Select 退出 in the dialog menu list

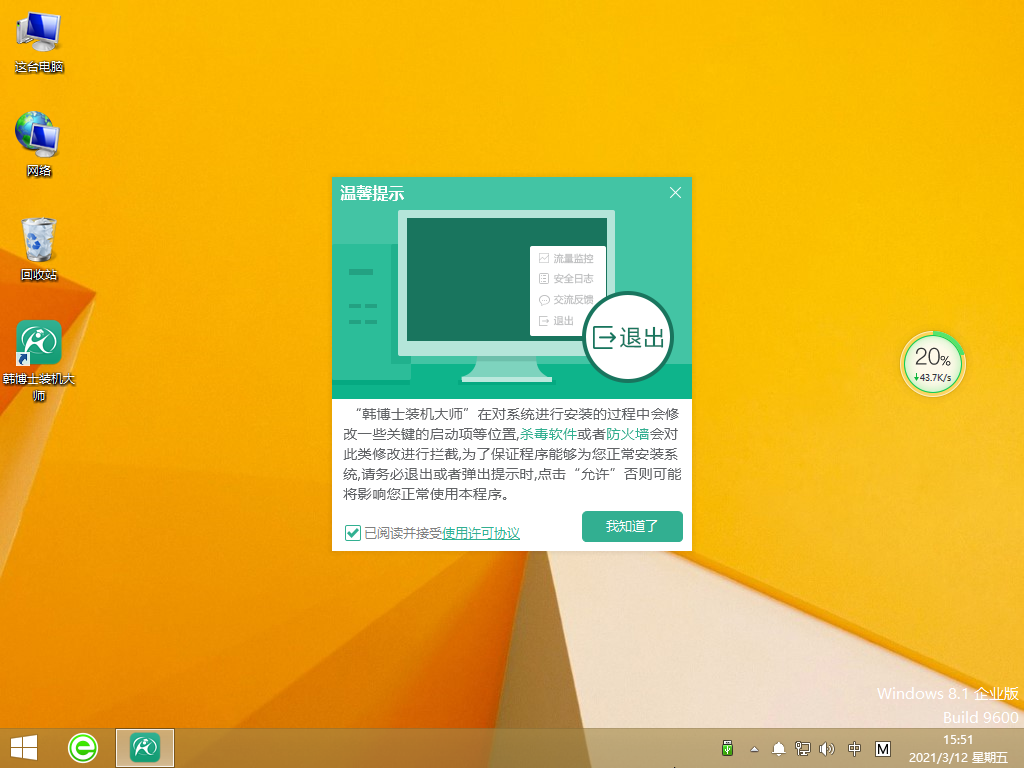pyautogui.click(x=561, y=320)
